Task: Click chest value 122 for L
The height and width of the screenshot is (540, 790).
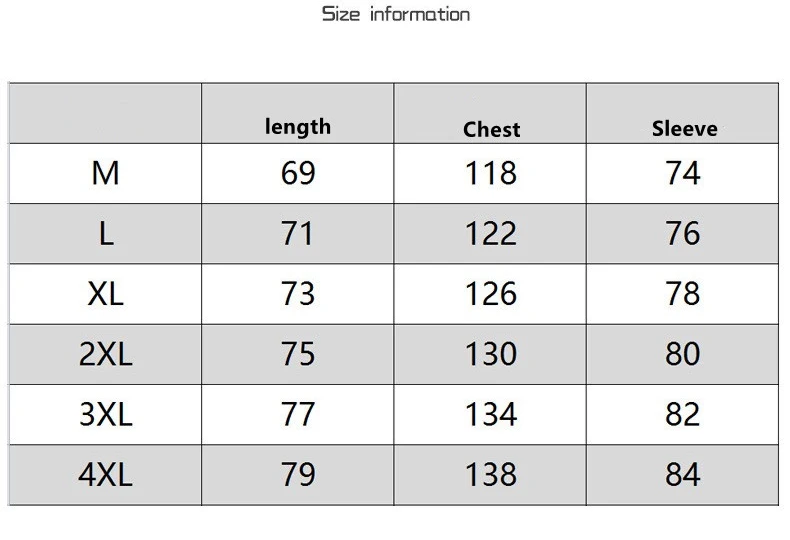Action: tap(491, 234)
